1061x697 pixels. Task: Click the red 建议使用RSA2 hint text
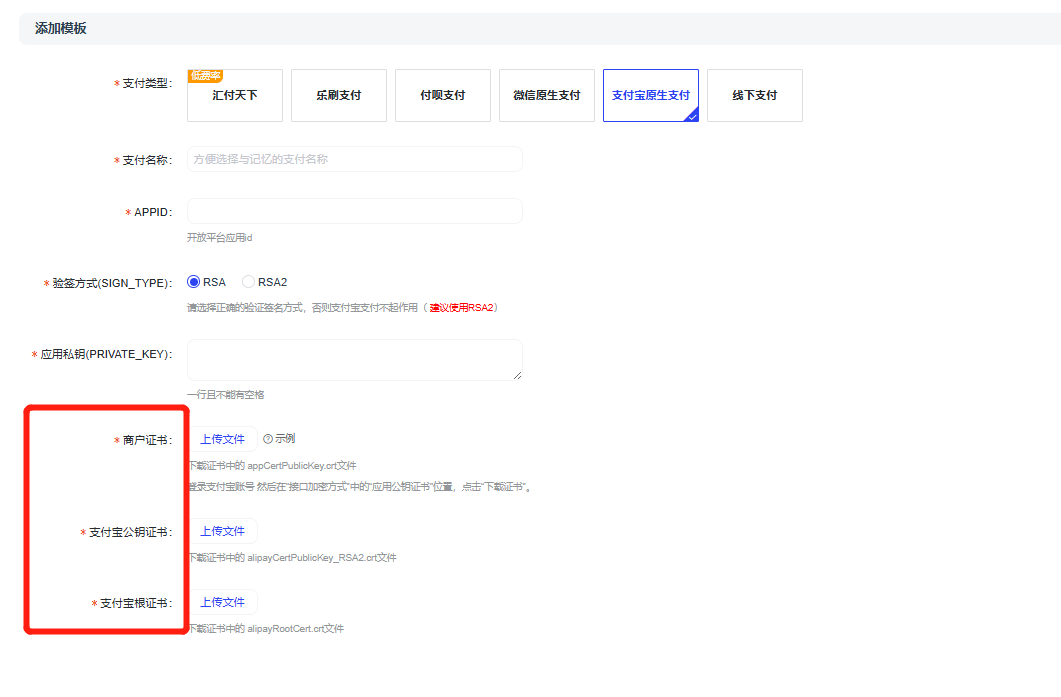[x=462, y=307]
